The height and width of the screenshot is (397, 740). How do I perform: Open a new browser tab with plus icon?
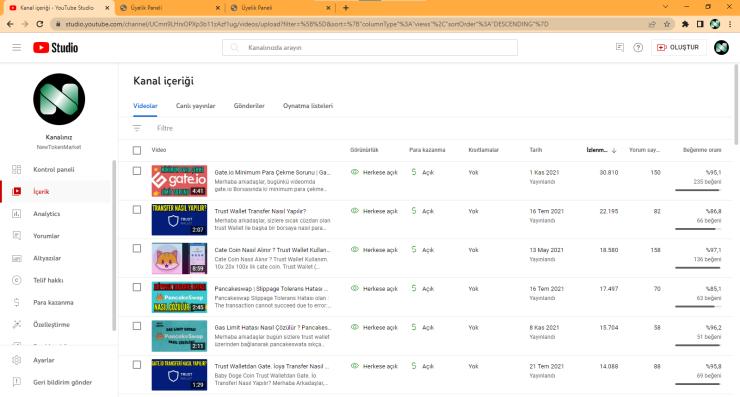click(346, 8)
